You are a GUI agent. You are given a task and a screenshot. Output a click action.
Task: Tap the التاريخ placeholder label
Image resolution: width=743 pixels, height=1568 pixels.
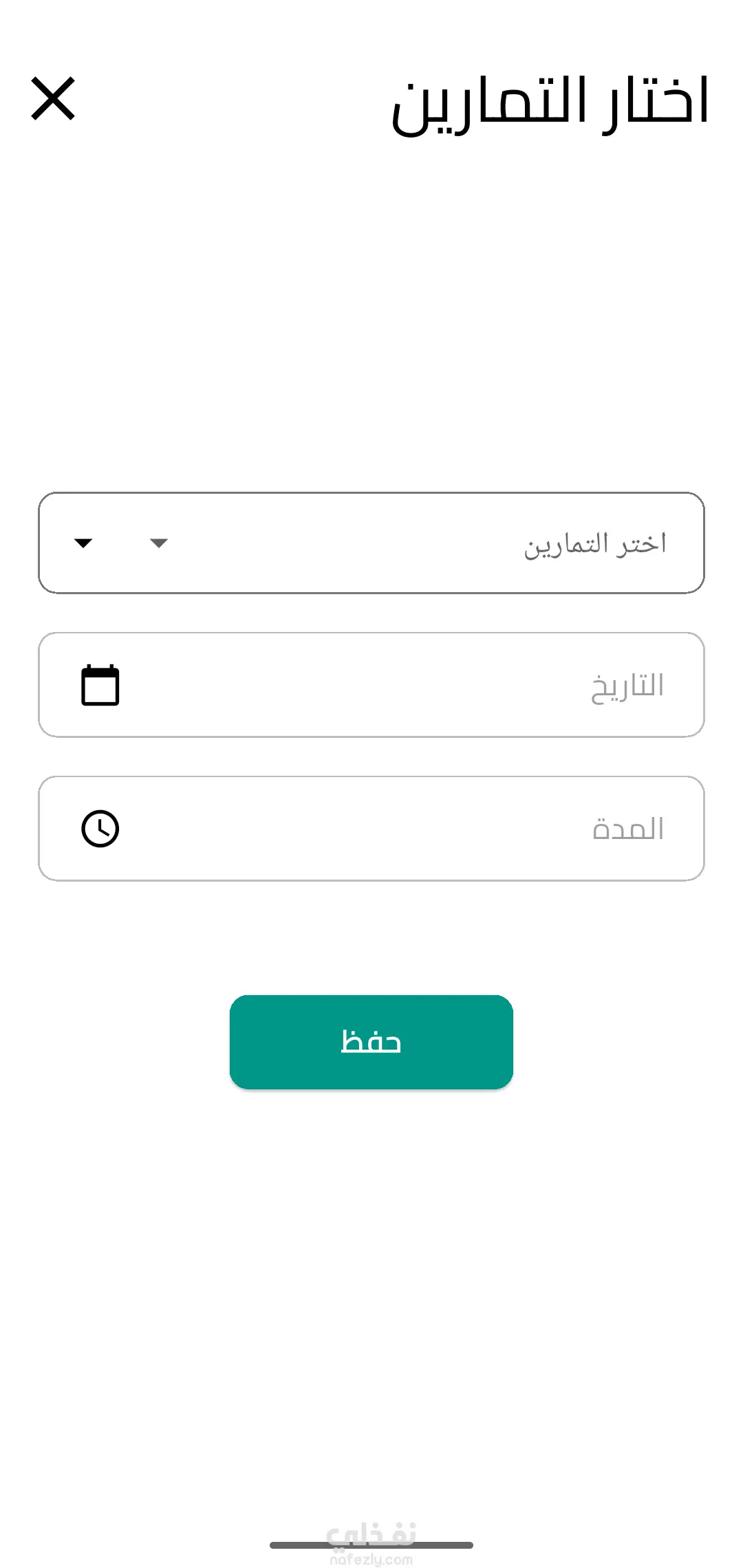point(627,686)
